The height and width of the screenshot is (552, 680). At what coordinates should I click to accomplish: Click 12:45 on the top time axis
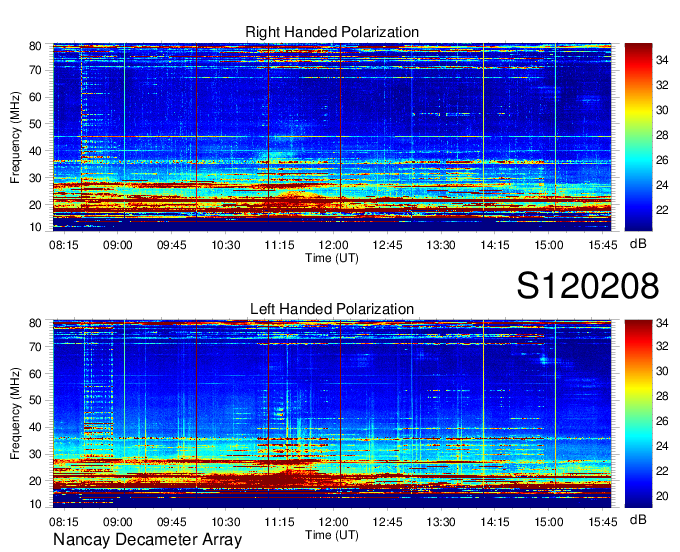pos(387,245)
